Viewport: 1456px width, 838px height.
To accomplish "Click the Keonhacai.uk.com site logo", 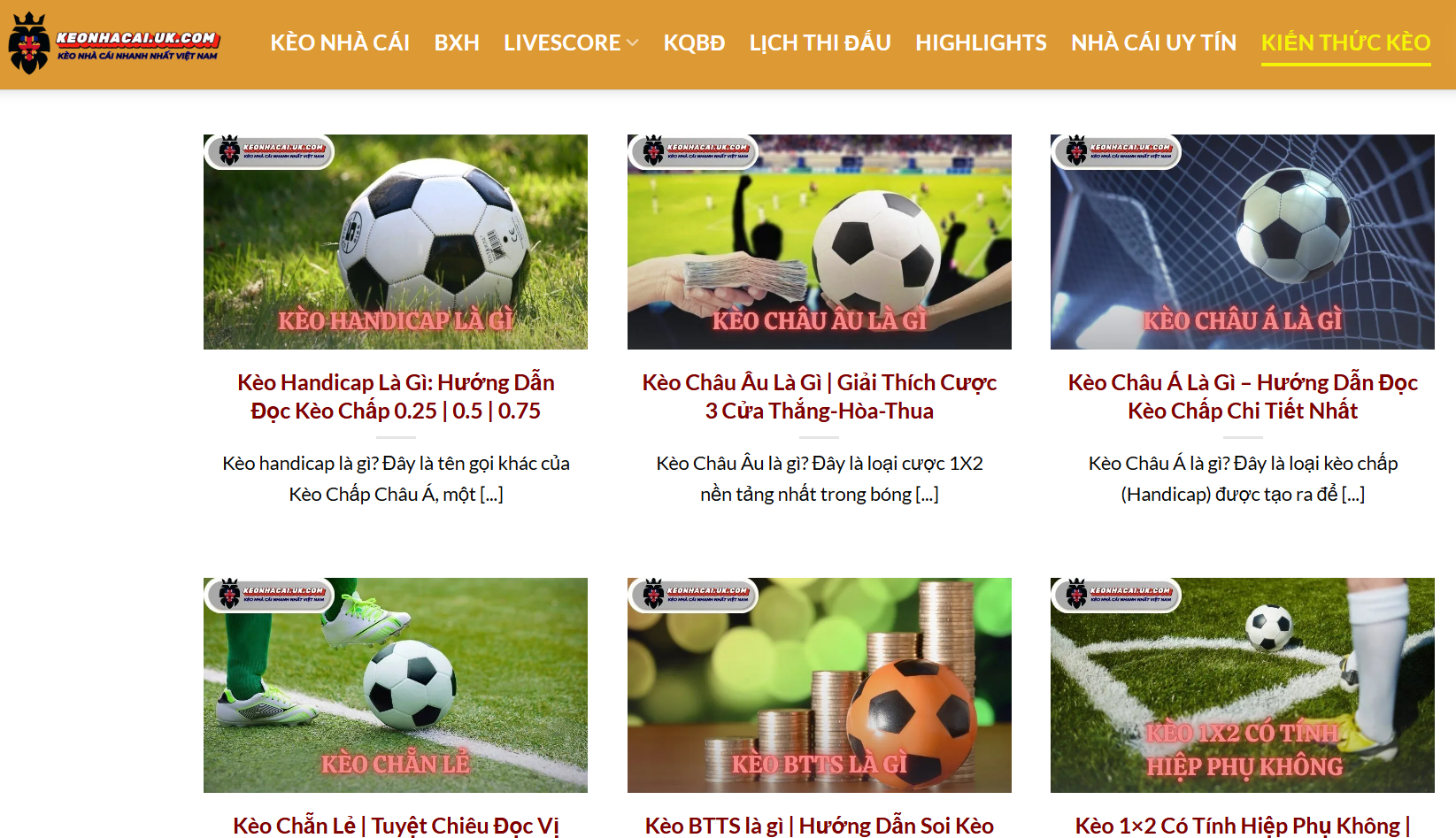I will 114,43.
